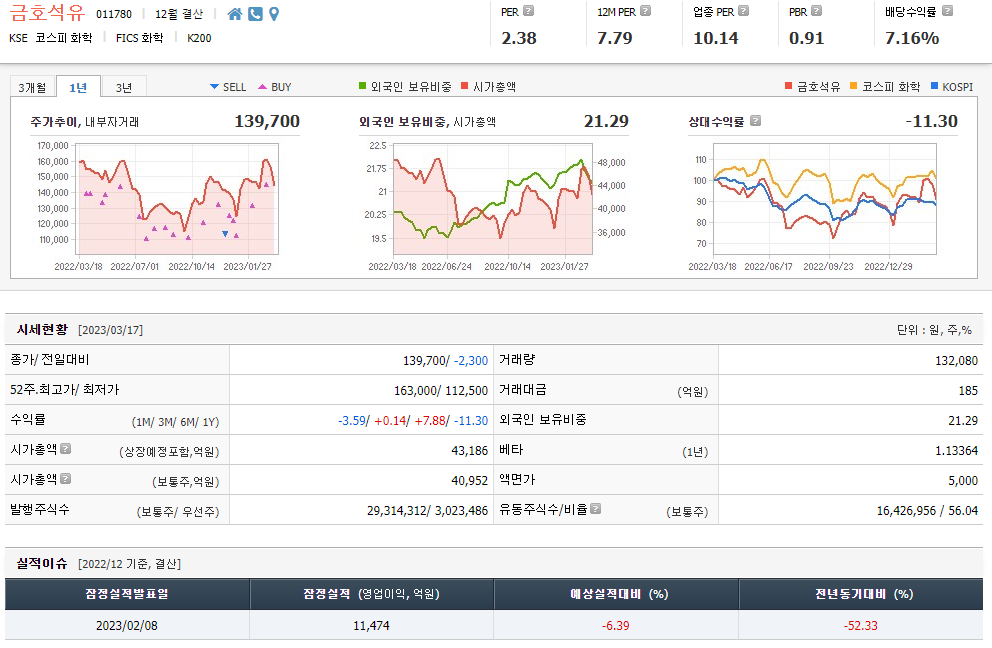The width and height of the screenshot is (992, 648).
Task: Click the price value 139,700 above chart
Action: [267, 121]
